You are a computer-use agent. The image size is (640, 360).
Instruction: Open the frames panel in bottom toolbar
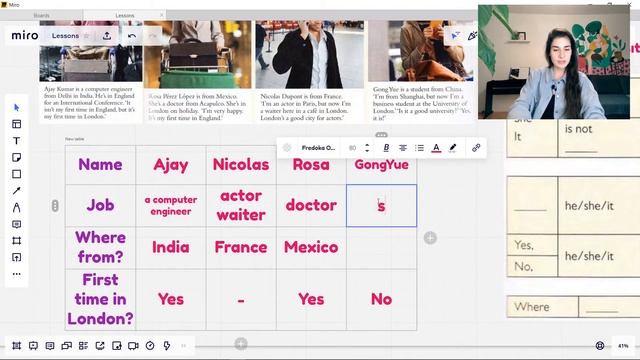[16, 346]
